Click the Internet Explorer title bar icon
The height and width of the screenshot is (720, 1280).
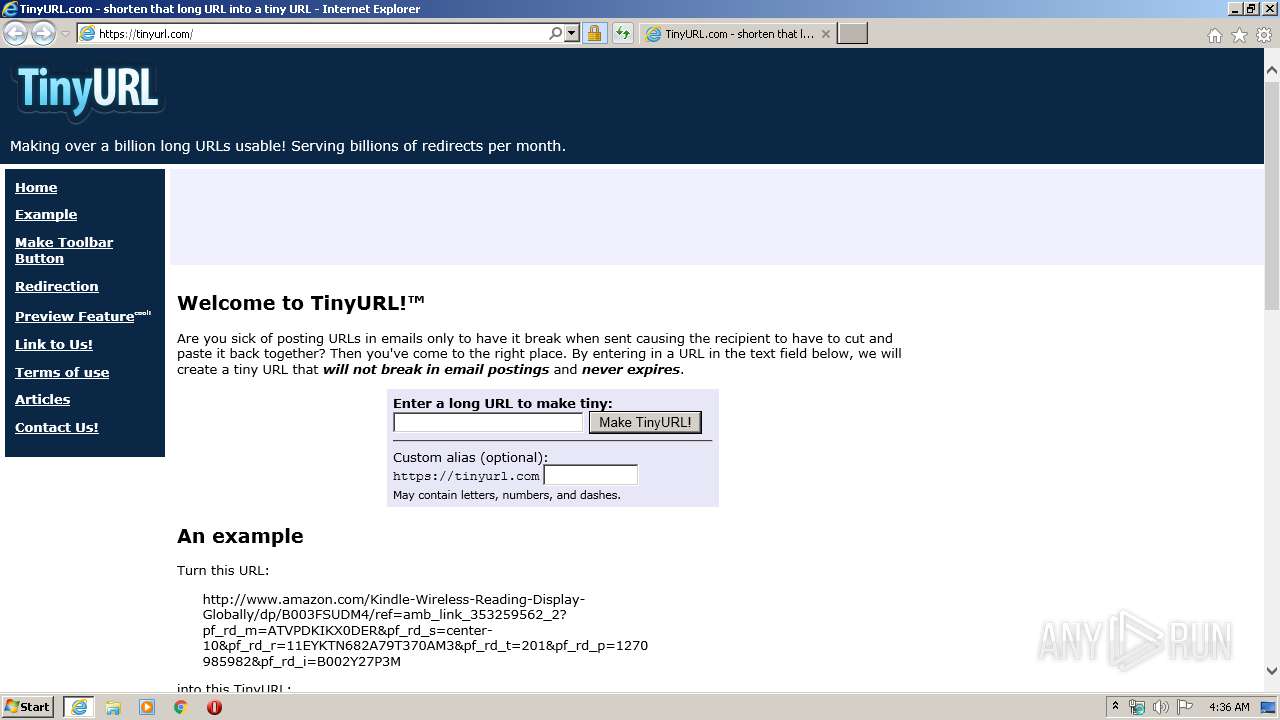[10, 9]
